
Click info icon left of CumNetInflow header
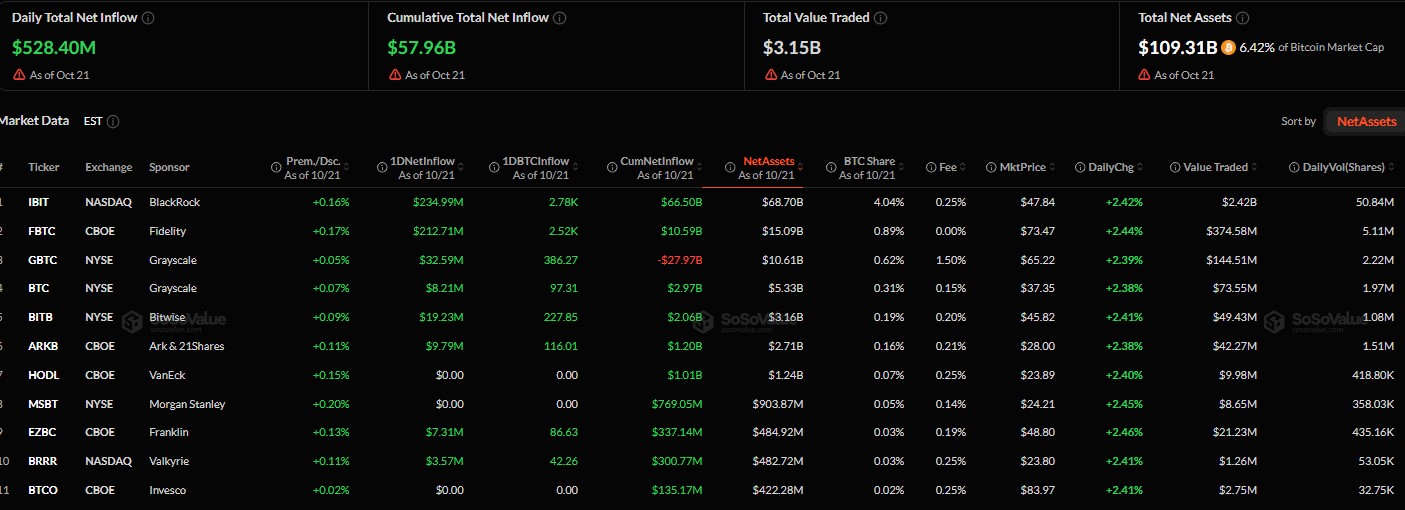(x=612, y=167)
